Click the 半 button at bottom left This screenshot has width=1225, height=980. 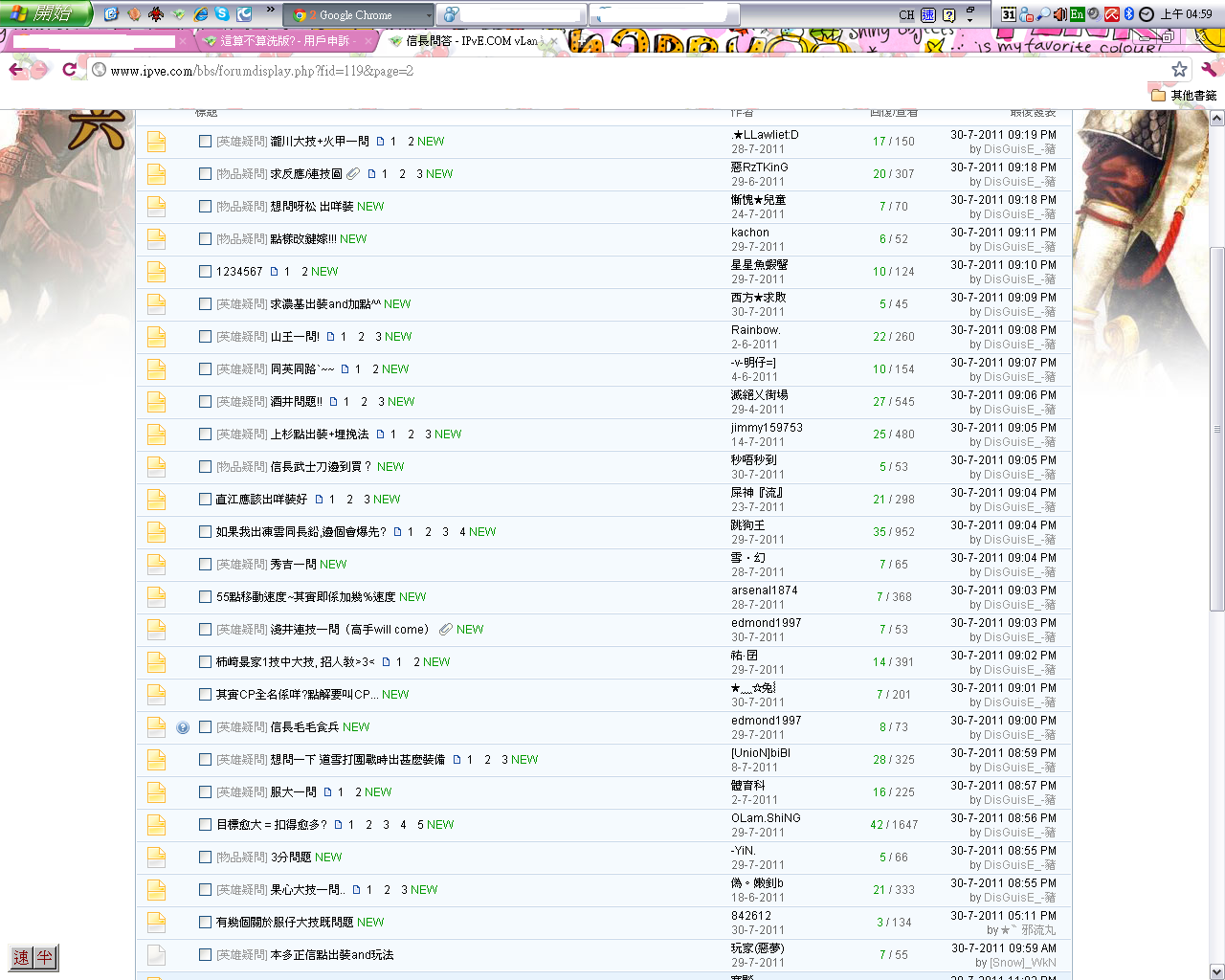[44, 957]
